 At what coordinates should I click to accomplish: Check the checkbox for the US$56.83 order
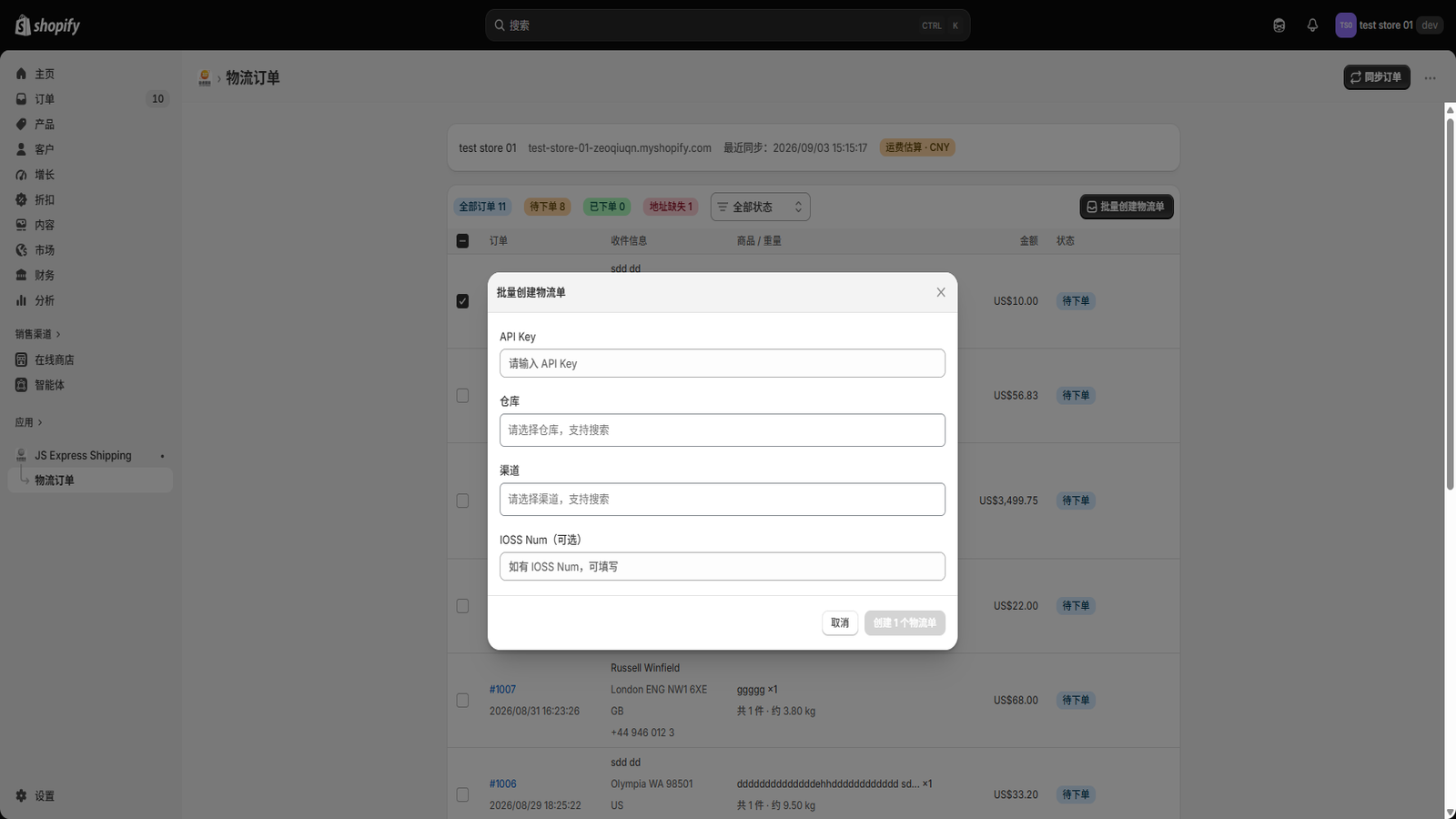[462, 396]
